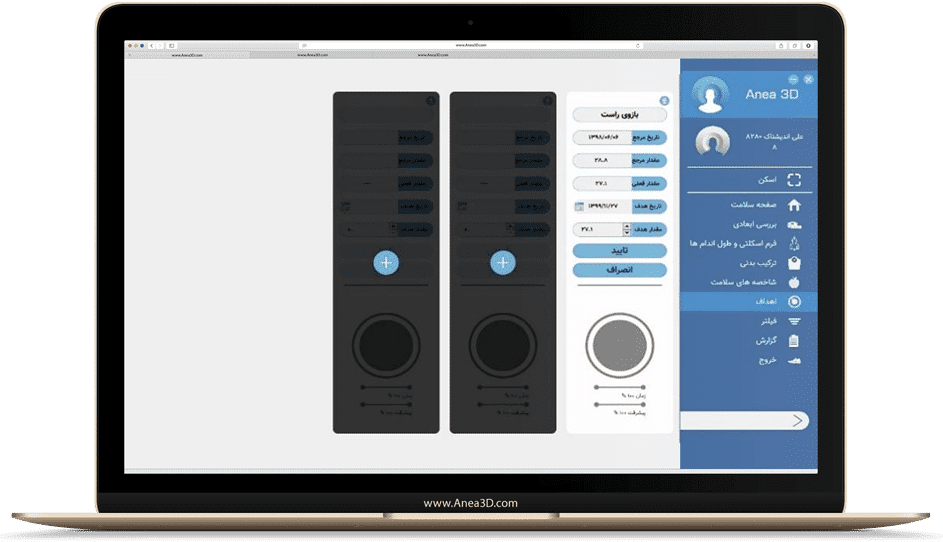The width and height of the screenshot is (943, 542).
Task: Click the info icon on white goal panel
Action: [664, 100]
